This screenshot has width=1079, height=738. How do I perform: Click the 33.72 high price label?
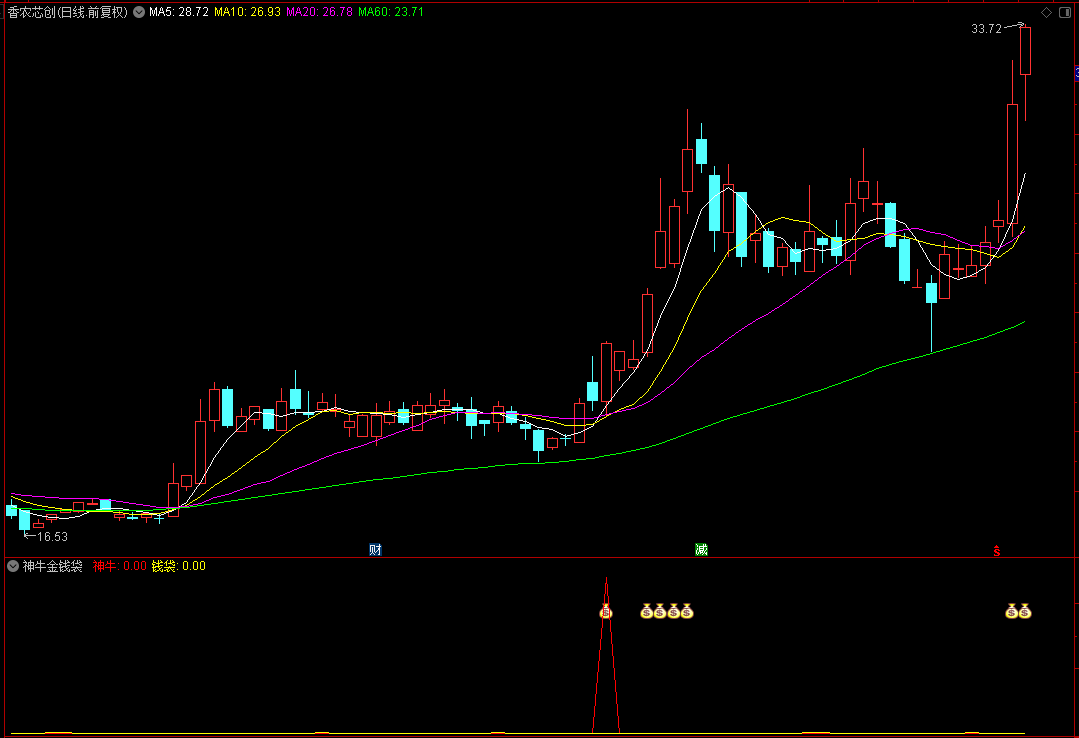(986, 29)
